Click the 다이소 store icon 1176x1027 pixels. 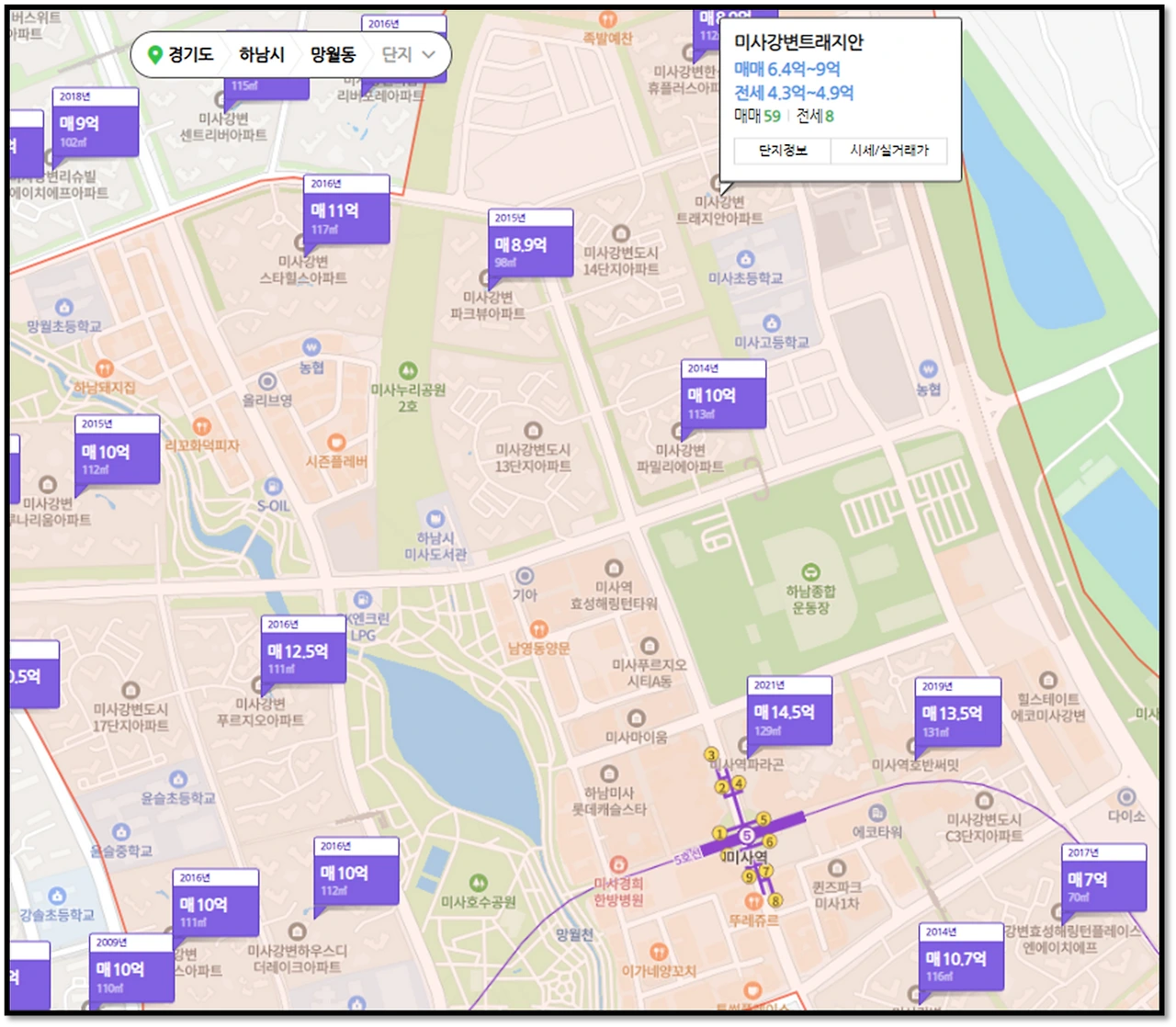click(x=1126, y=796)
